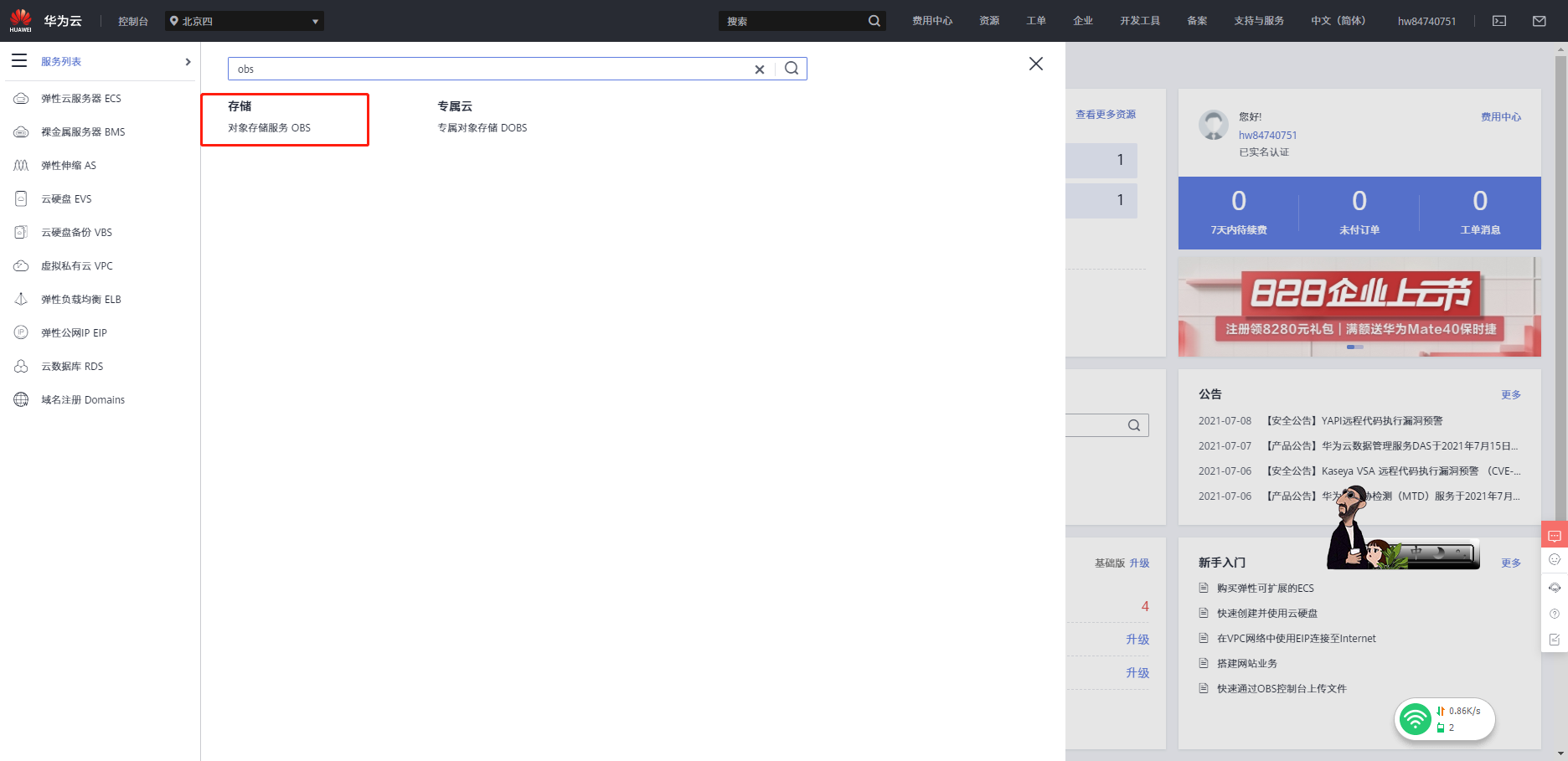Open 购买弹性可扩展的ECS guide

(x=1265, y=589)
